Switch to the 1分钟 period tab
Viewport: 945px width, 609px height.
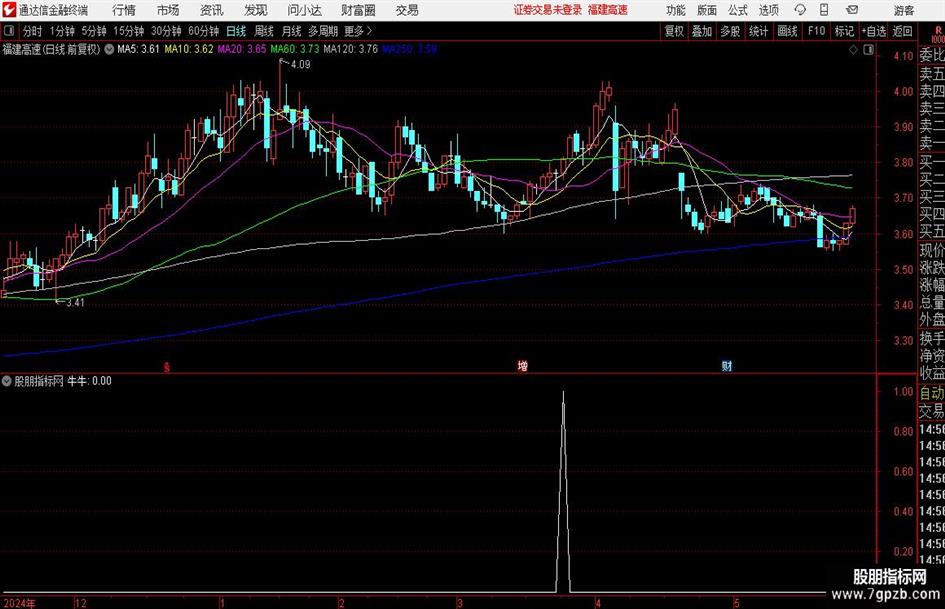pyautogui.click(x=62, y=31)
